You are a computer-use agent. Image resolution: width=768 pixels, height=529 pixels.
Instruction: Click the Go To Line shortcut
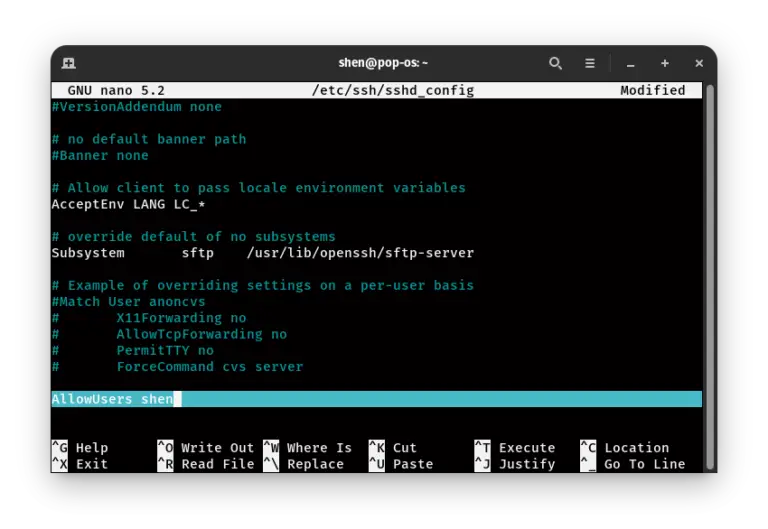[x=633, y=464]
